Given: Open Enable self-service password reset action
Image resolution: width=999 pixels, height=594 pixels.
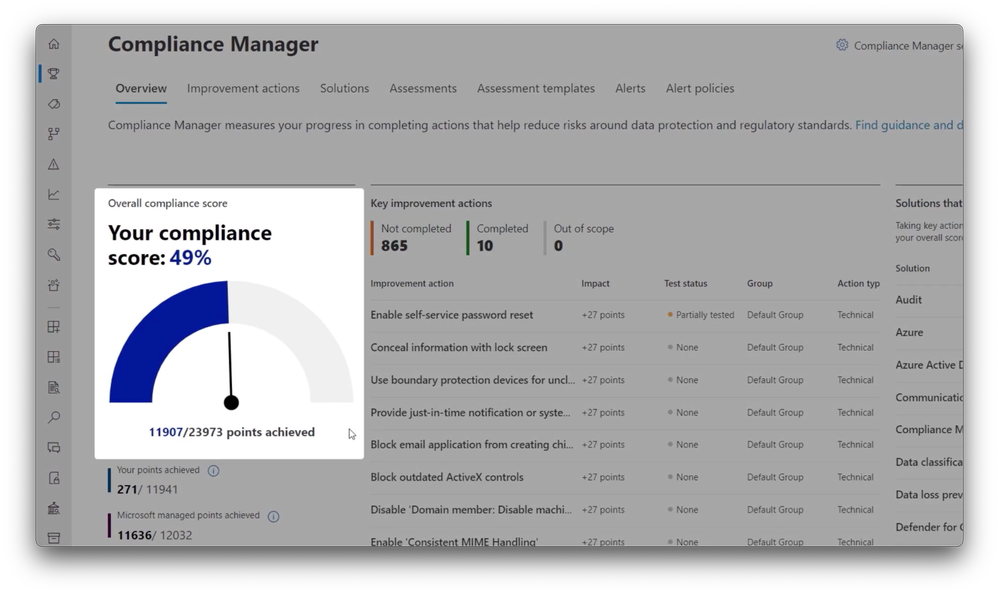Looking at the screenshot, I should 452,315.
